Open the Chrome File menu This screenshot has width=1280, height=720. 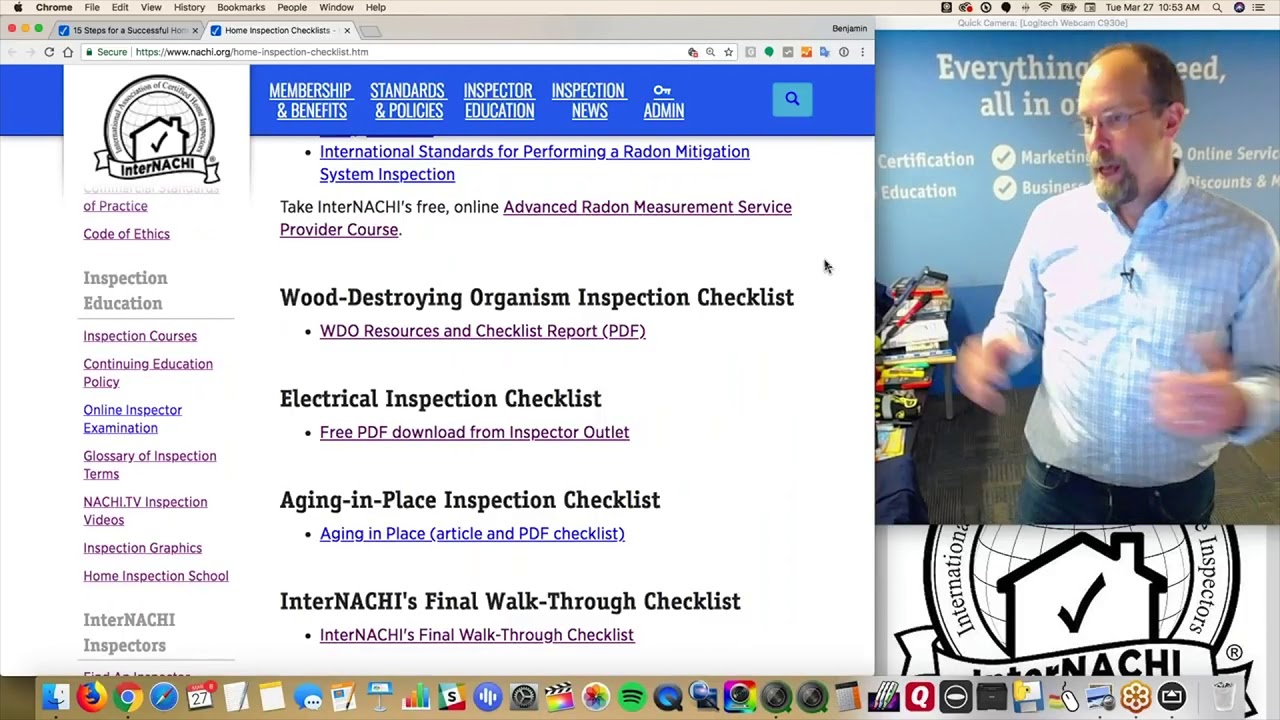point(92,7)
